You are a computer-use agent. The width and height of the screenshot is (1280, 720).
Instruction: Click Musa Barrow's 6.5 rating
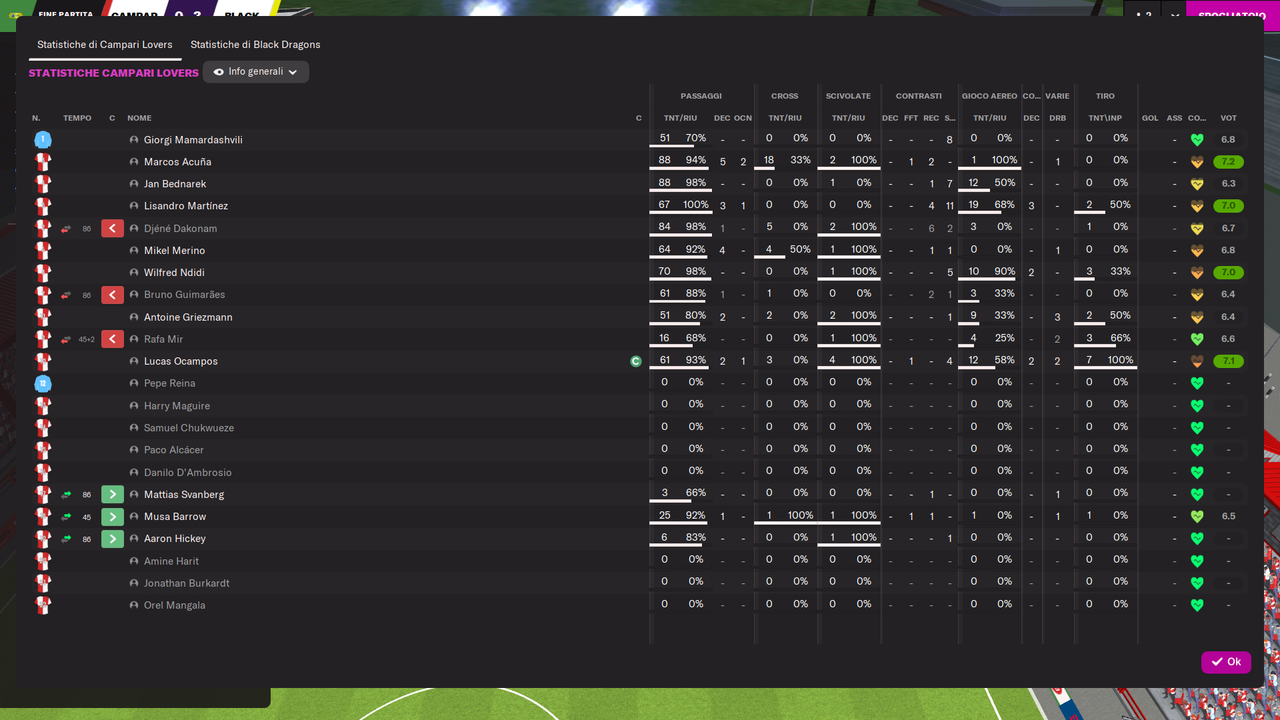point(1228,517)
